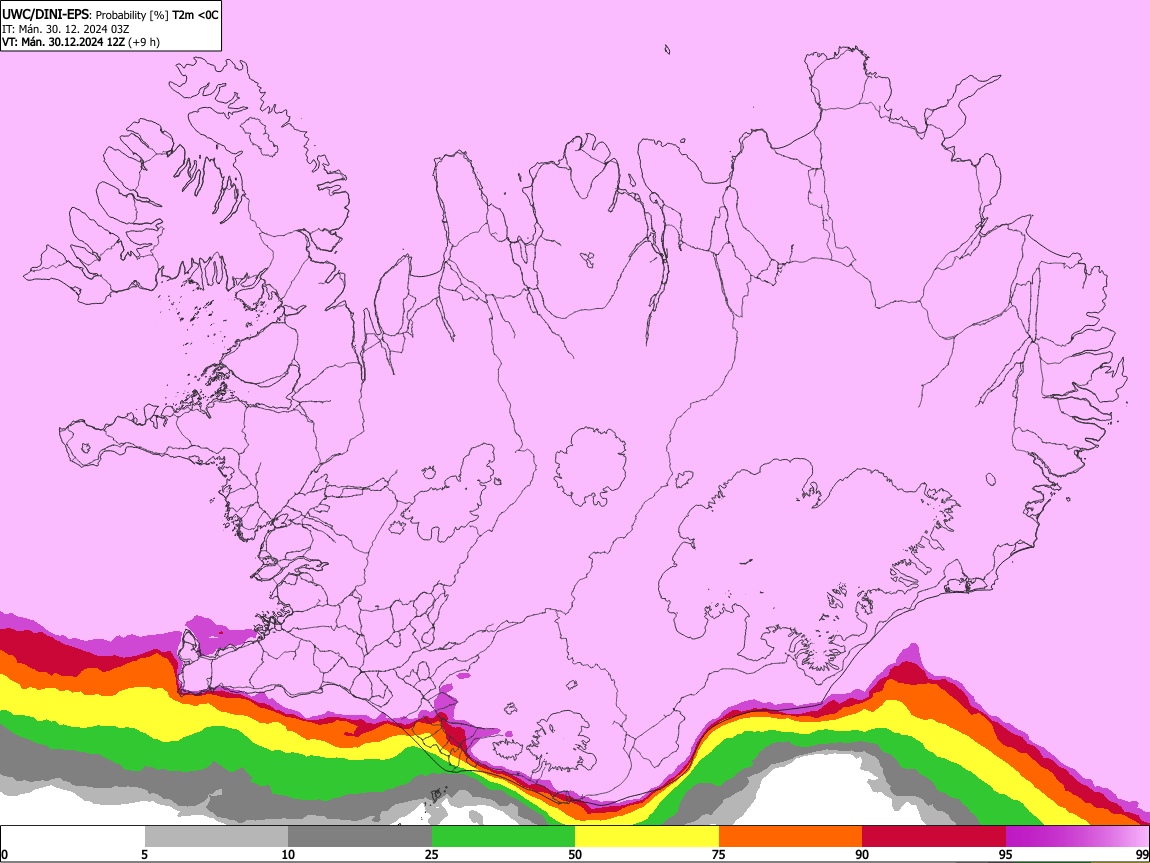Screen dimensions: 1150x863
Task: Click the '(+9 h)' forecast offset text
Action: (x=144, y=42)
